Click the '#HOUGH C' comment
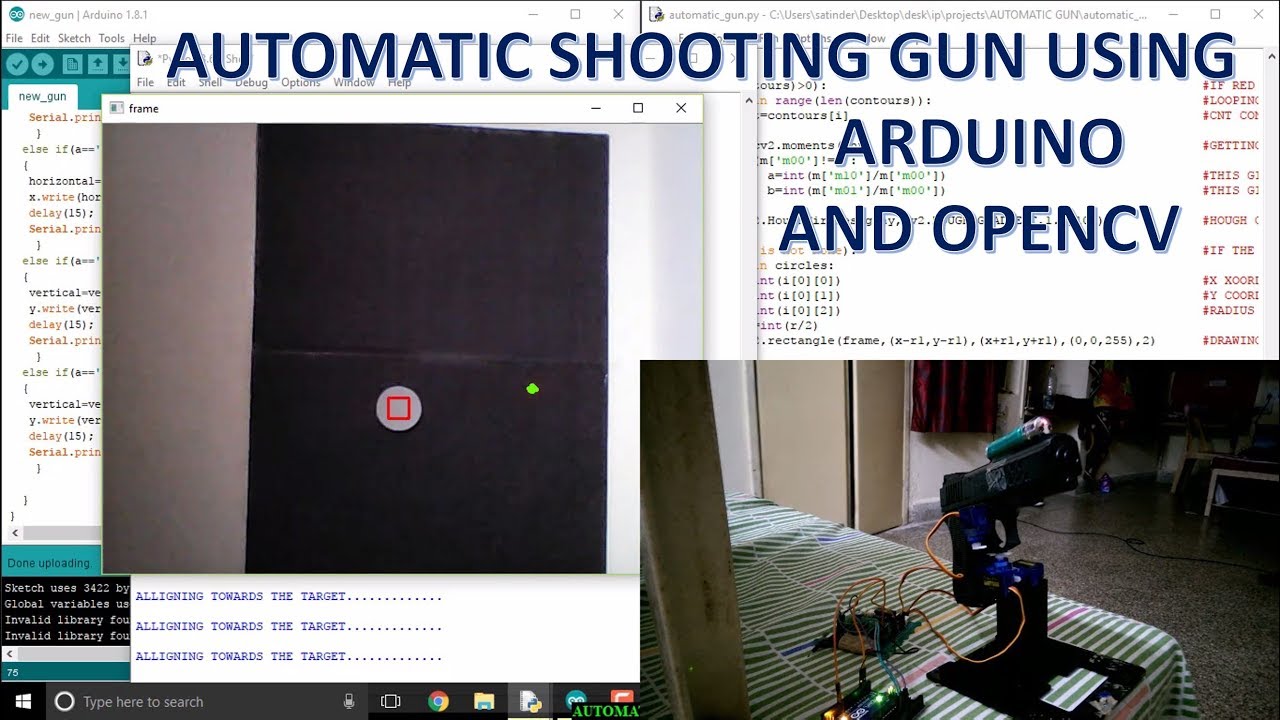This screenshot has height=720, width=1280. (1231, 220)
